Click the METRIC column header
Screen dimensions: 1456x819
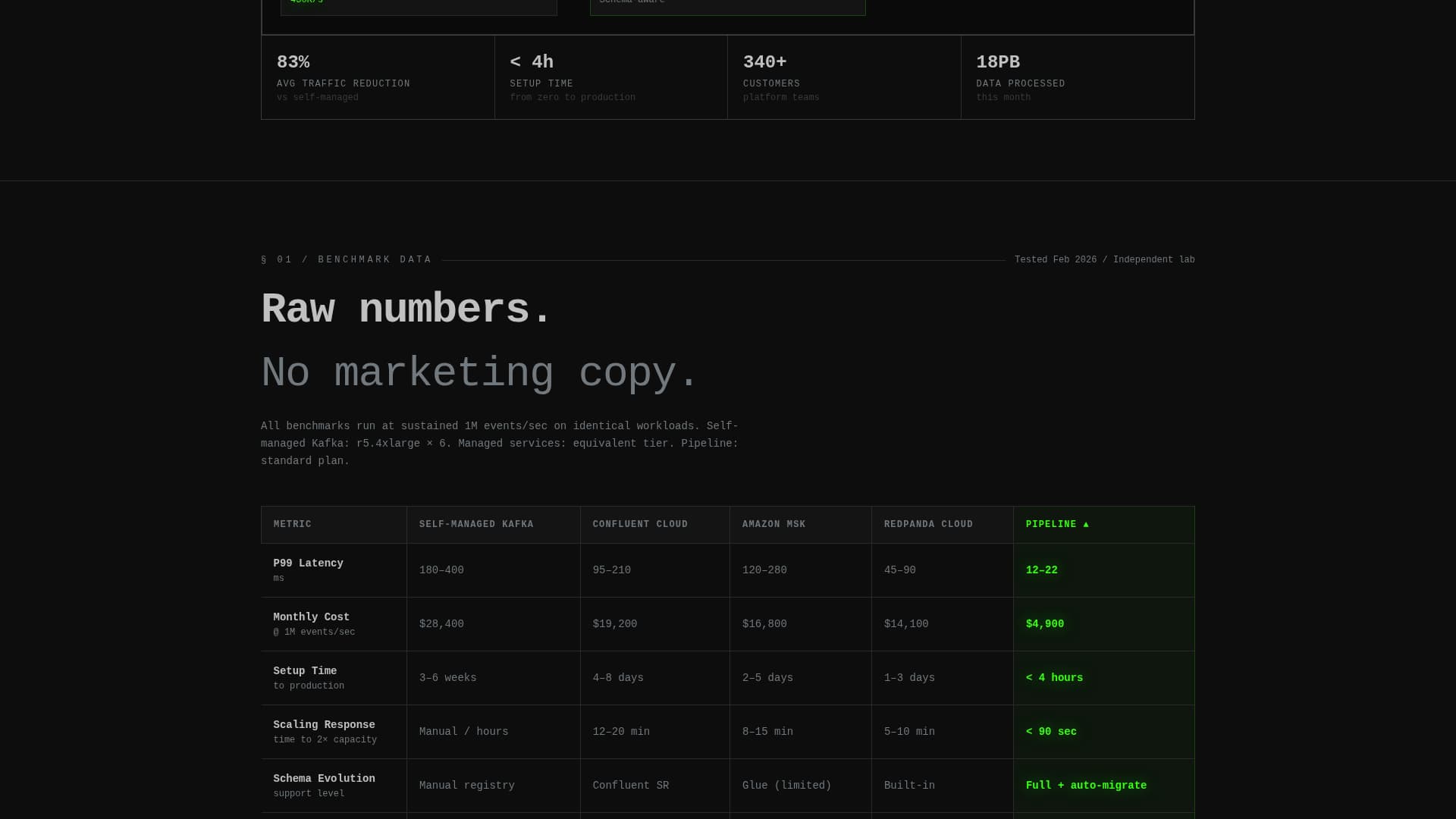point(334,525)
